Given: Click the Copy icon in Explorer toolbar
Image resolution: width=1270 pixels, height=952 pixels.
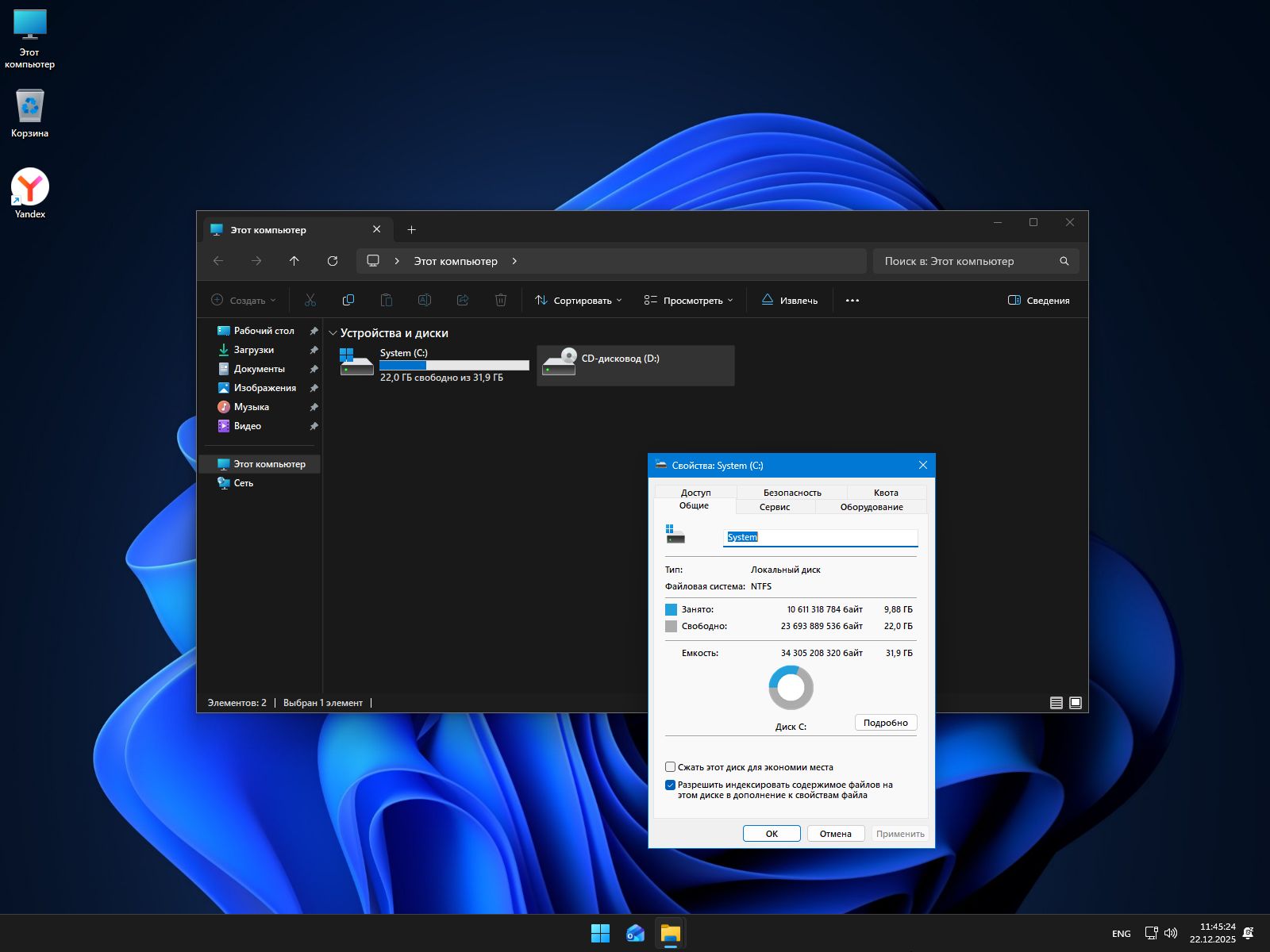Looking at the screenshot, I should 348,300.
